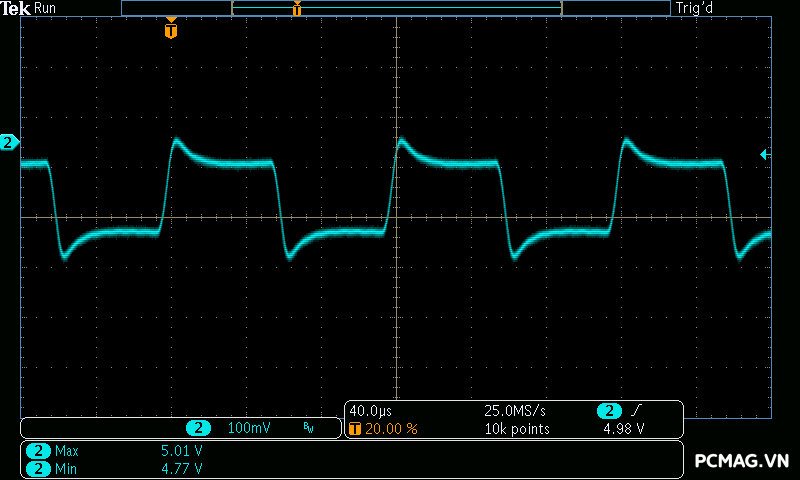The image size is (800, 480).
Task: Click the trigger source 2 badge
Action: [x=609, y=411]
